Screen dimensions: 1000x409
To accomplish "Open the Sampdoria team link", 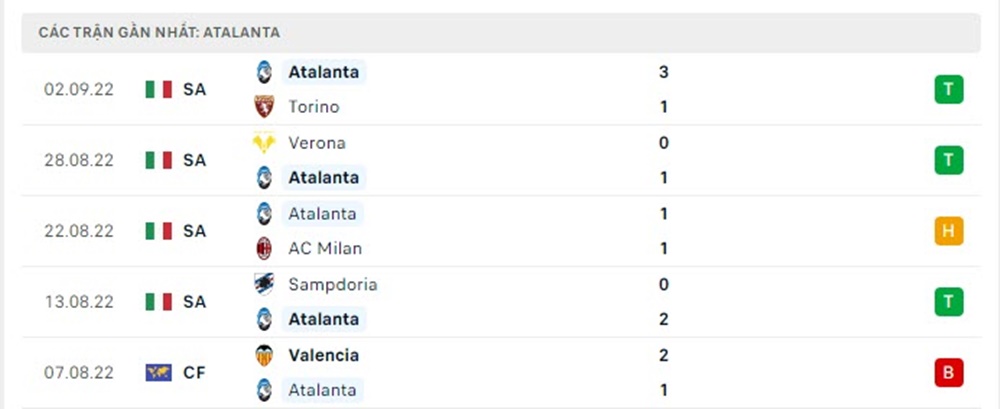I will [x=332, y=284].
